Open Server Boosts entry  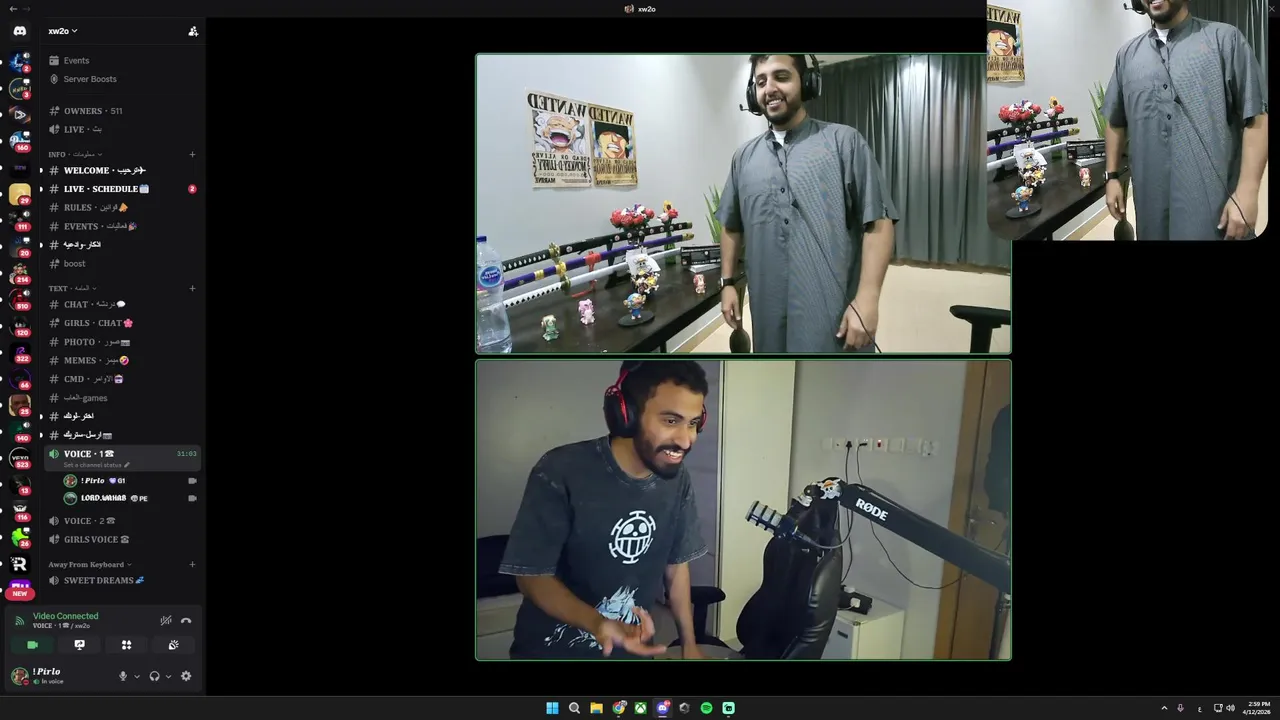click(83, 79)
